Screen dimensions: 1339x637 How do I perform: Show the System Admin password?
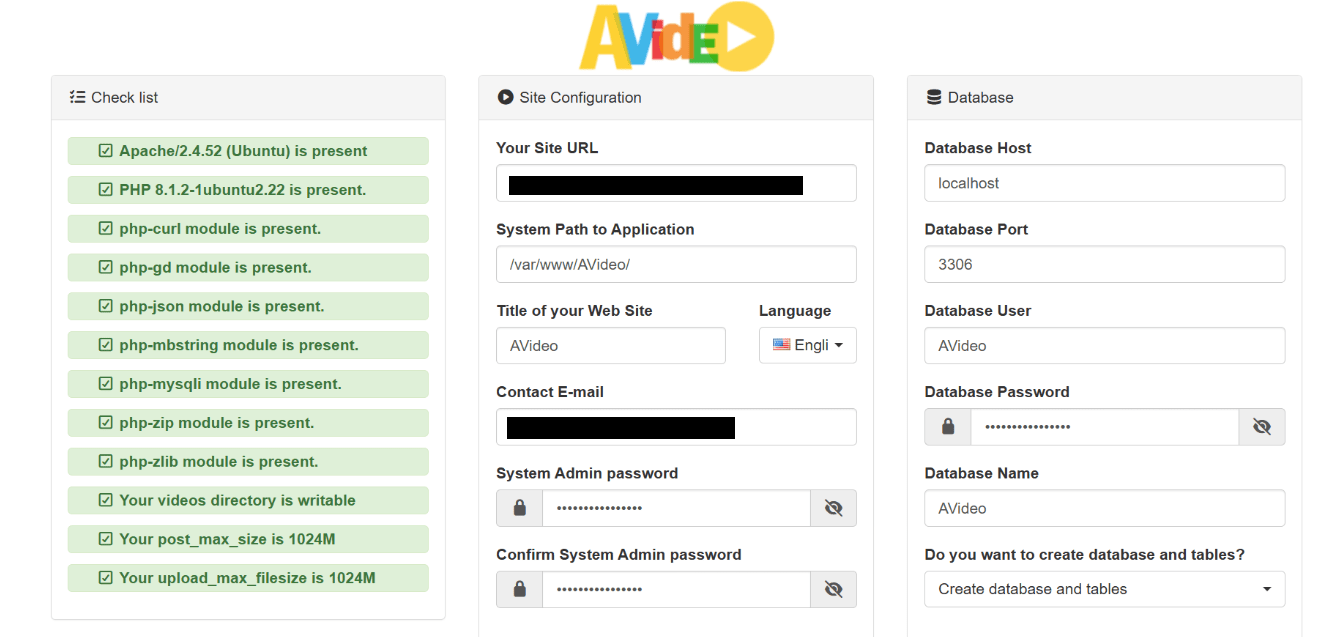[x=833, y=508]
